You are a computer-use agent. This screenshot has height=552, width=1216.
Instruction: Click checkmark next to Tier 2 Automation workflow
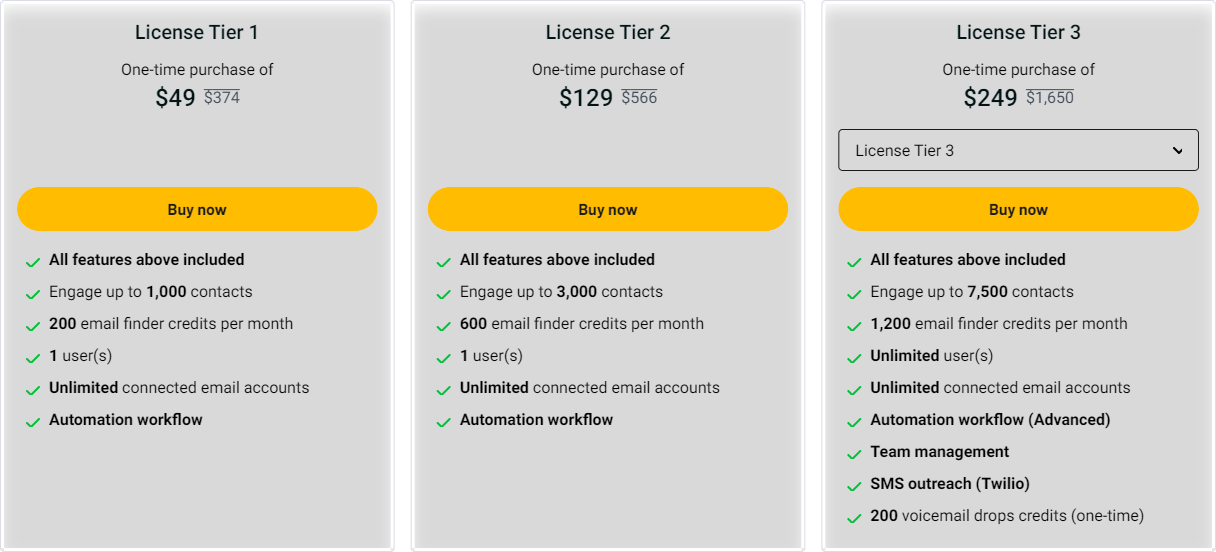pos(443,422)
